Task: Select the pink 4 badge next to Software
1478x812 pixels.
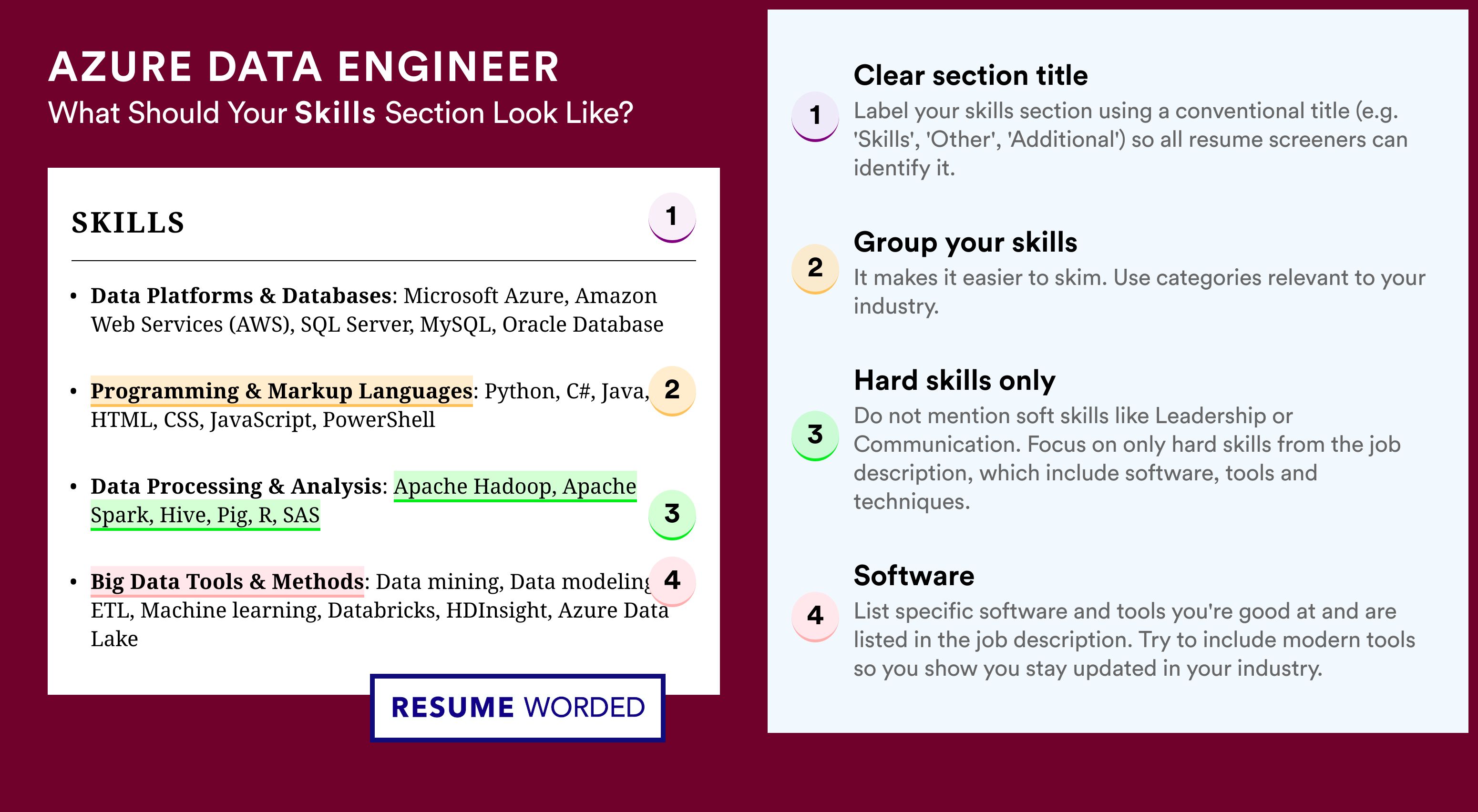Action: [815, 617]
